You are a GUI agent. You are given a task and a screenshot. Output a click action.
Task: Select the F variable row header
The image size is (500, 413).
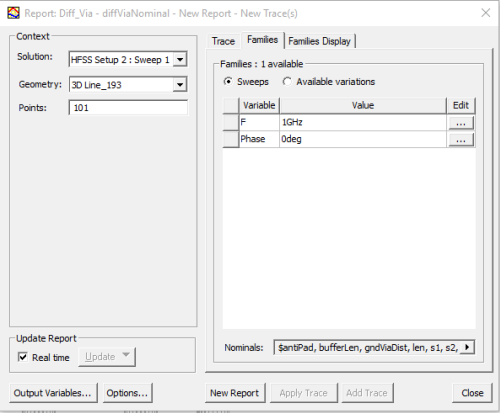tap(231, 122)
